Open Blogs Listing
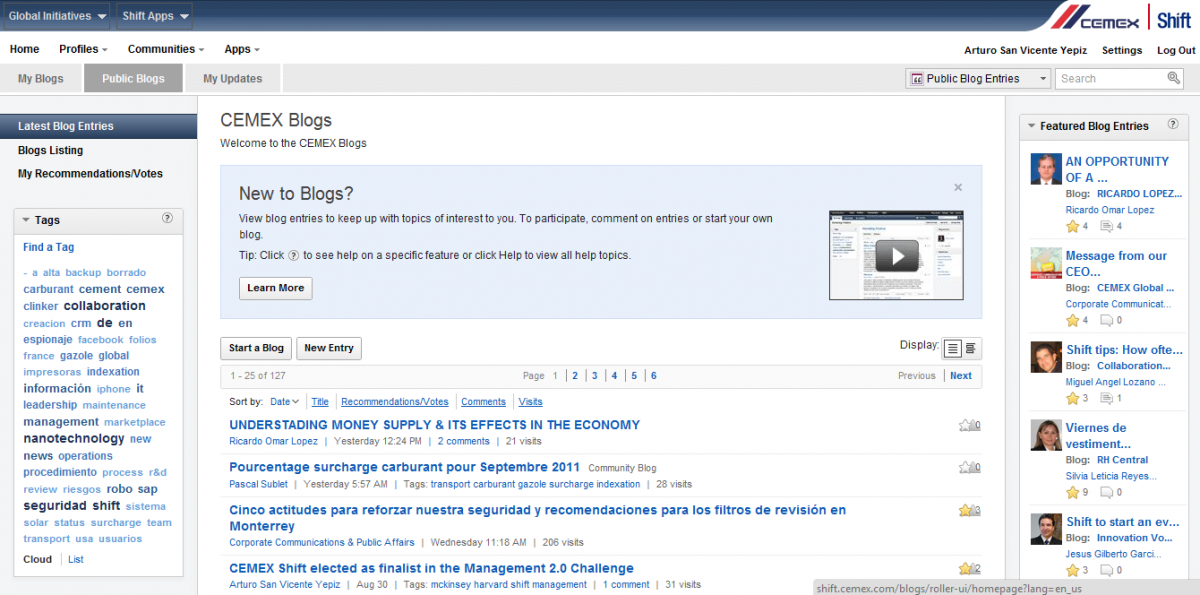1200x595 pixels. (x=51, y=150)
